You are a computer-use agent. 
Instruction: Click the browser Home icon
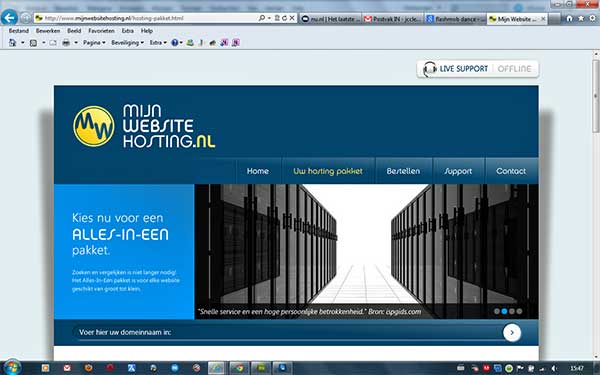coord(569,18)
